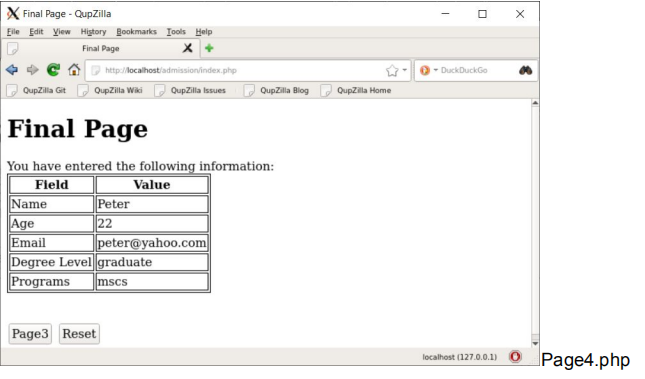Go forward with the grey arrow
Screen dimensions: 645x379
[x=32, y=70]
